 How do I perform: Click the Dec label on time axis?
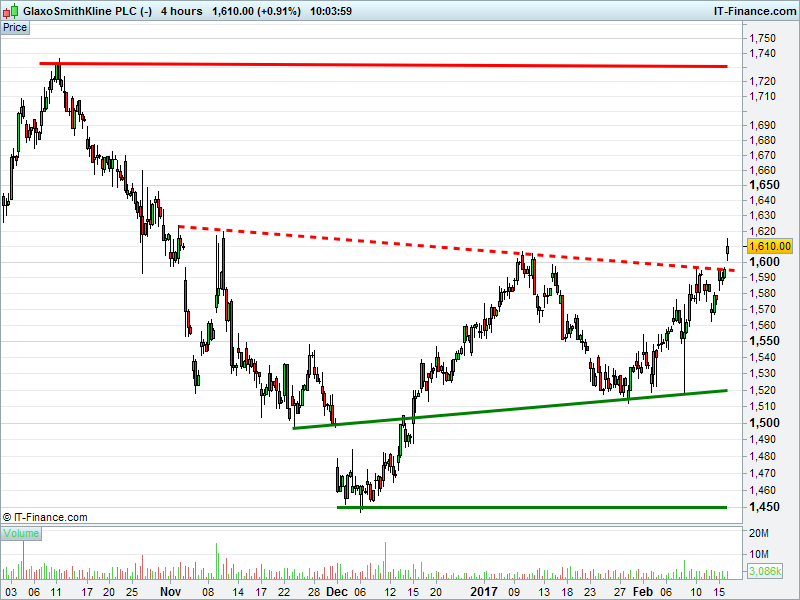[x=337, y=592]
